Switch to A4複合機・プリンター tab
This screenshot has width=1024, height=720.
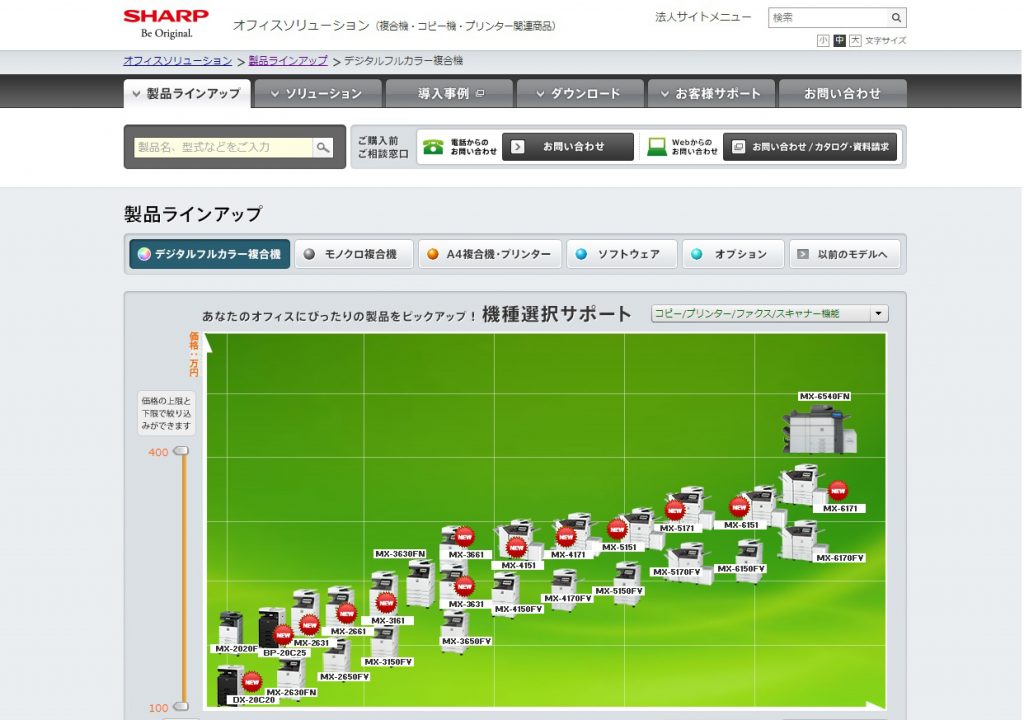pyautogui.click(x=490, y=254)
